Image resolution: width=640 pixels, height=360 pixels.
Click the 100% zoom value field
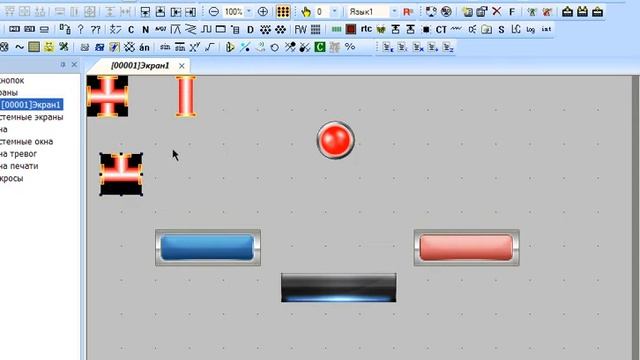coord(233,12)
